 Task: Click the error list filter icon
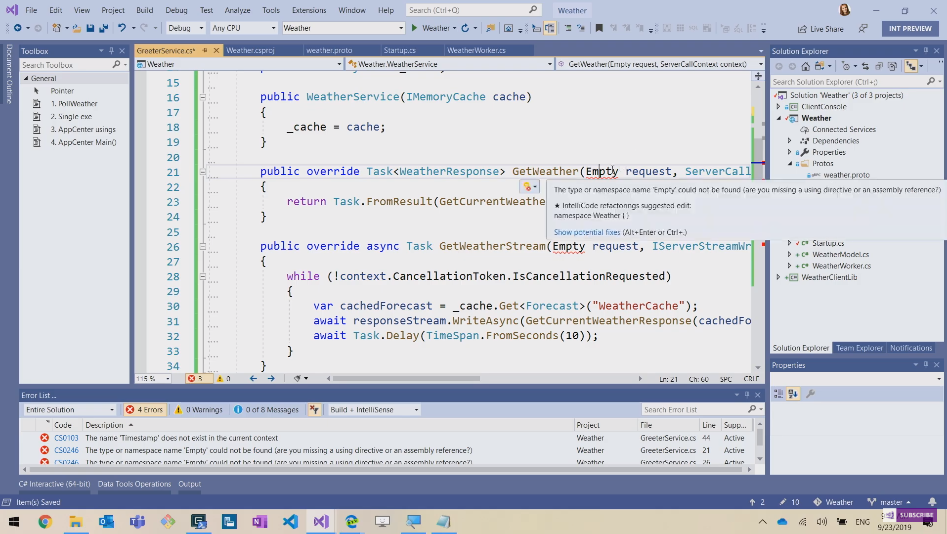[x=314, y=409]
